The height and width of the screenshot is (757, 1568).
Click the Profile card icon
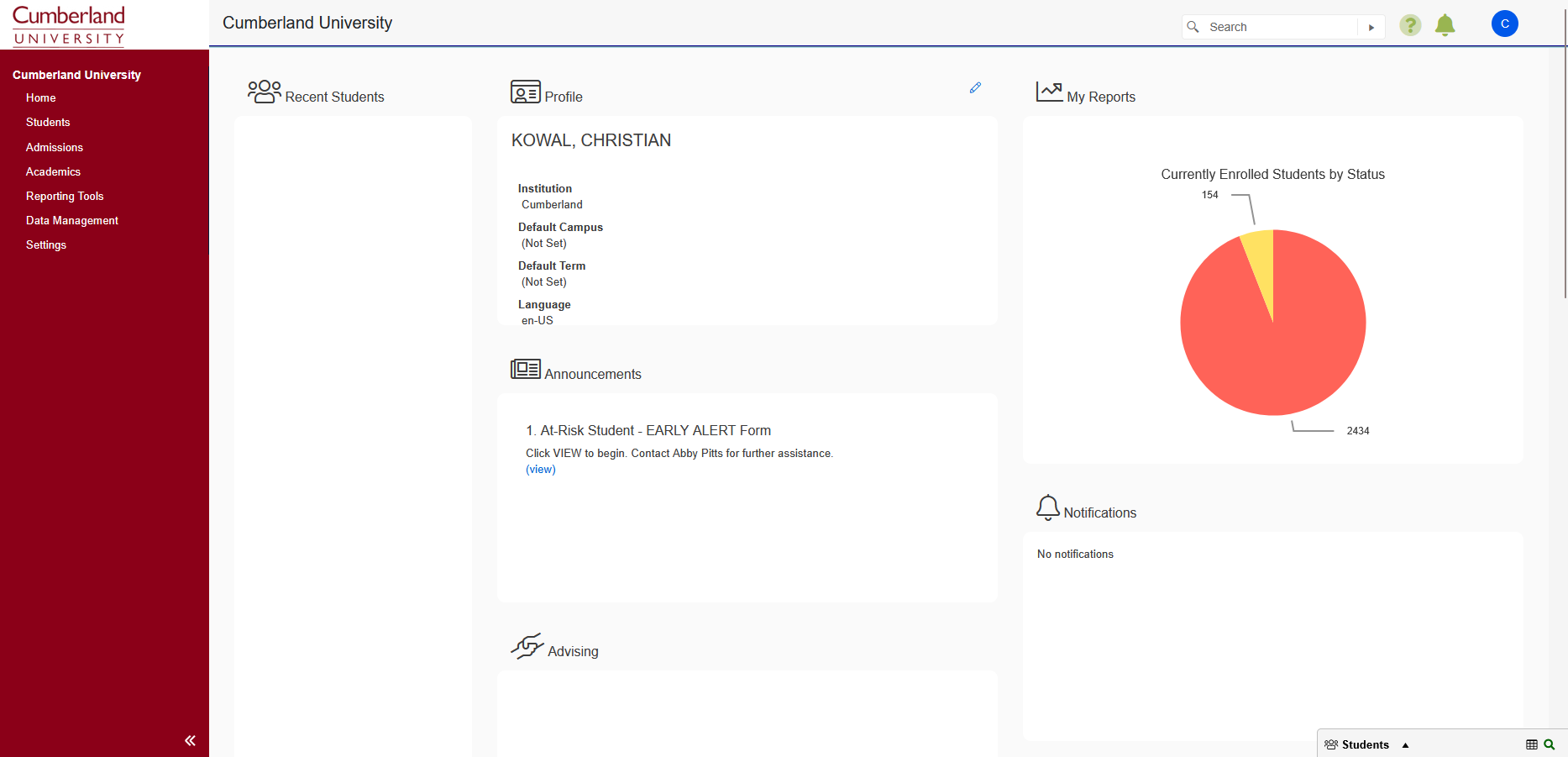[526, 92]
